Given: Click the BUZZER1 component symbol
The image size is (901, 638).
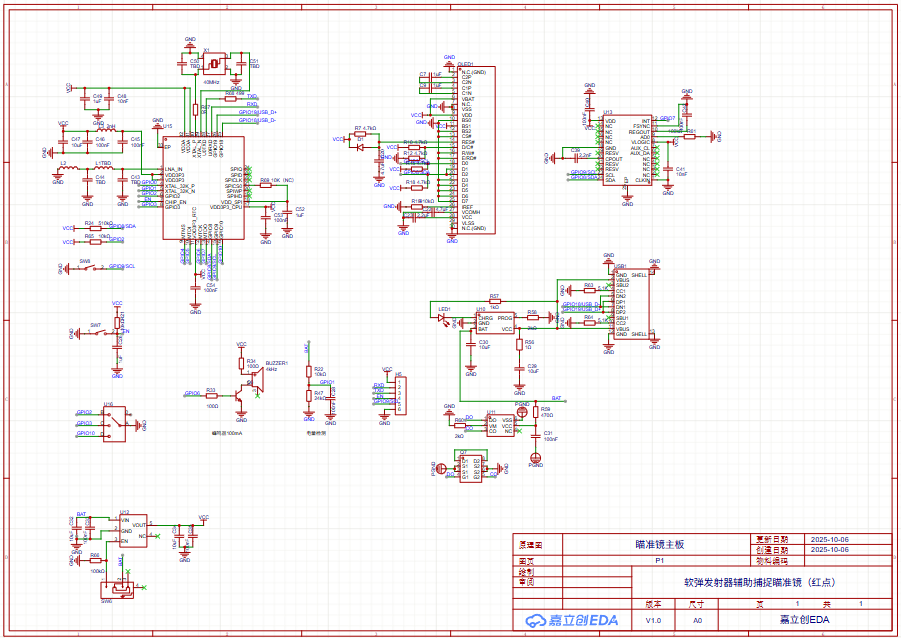Looking at the screenshot, I should pyautogui.click(x=259, y=378).
